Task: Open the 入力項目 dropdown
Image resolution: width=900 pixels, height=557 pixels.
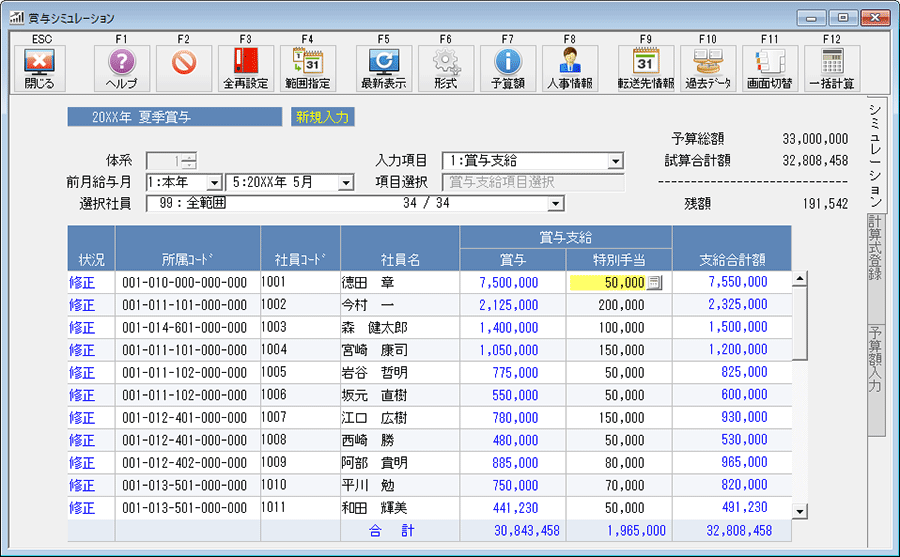Action: point(615,161)
